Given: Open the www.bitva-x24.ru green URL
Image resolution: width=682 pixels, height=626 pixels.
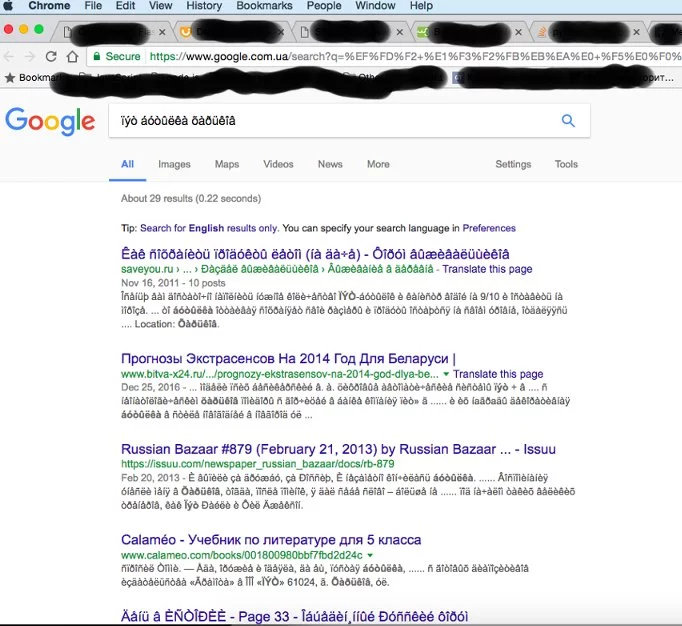Looking at the screenshot, I should 280,374.
